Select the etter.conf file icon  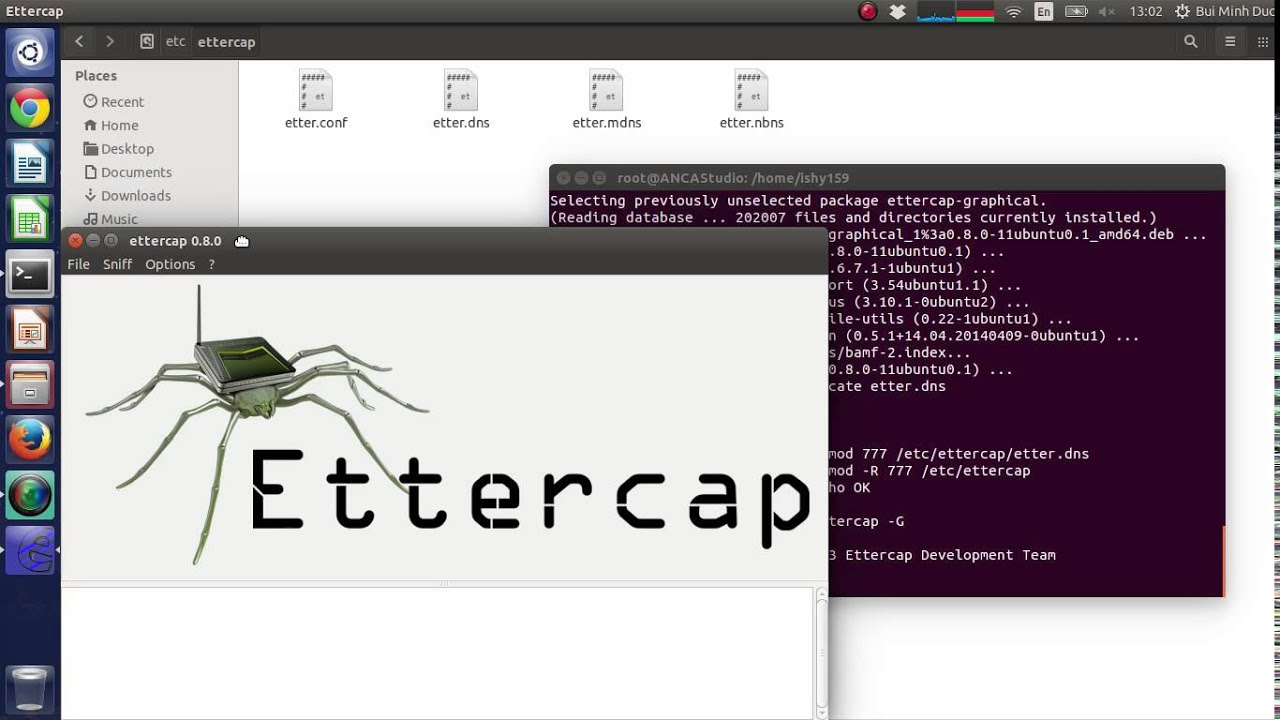click(316, 92)
